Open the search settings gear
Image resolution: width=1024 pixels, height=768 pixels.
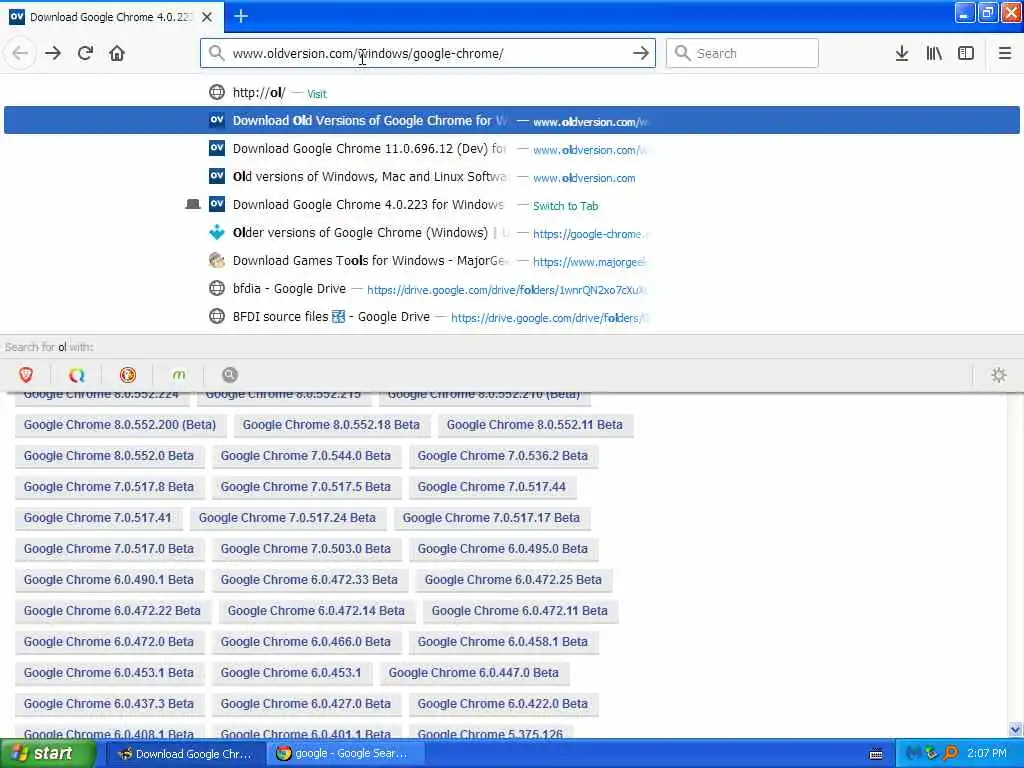pyautogui.click(x=999, y=375)
